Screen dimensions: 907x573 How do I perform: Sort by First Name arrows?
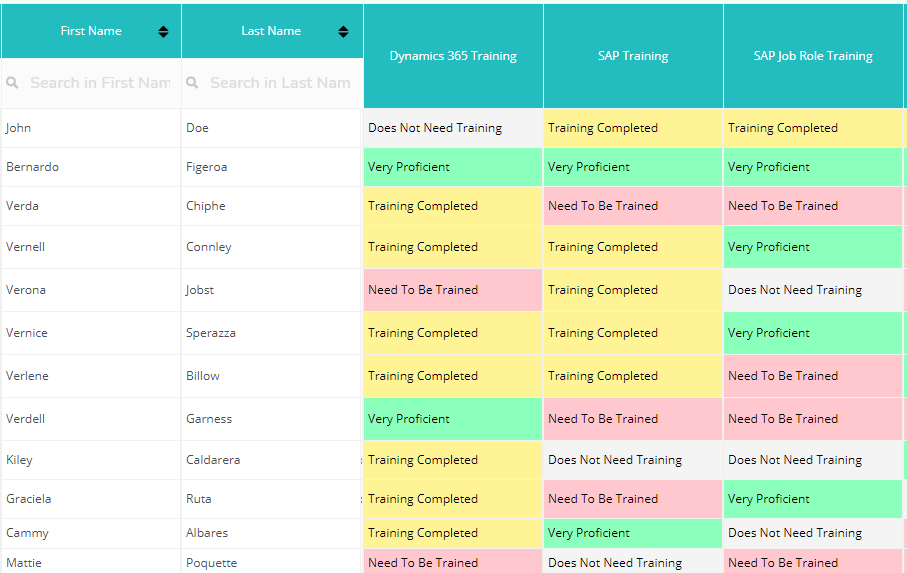(163, 32)
